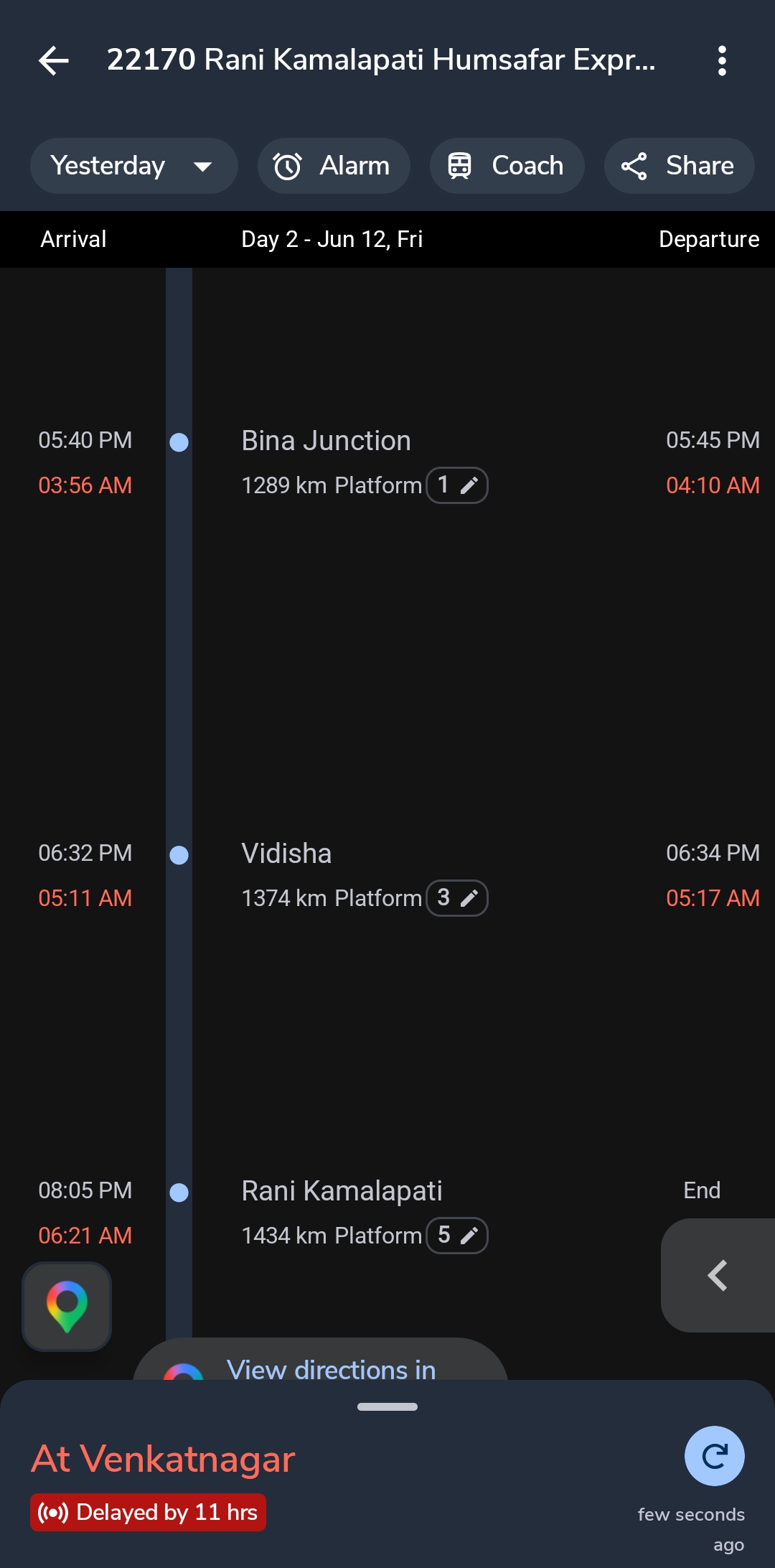Tap View directions in banner
775x1568 pixels.
[x=321, y=1360]
